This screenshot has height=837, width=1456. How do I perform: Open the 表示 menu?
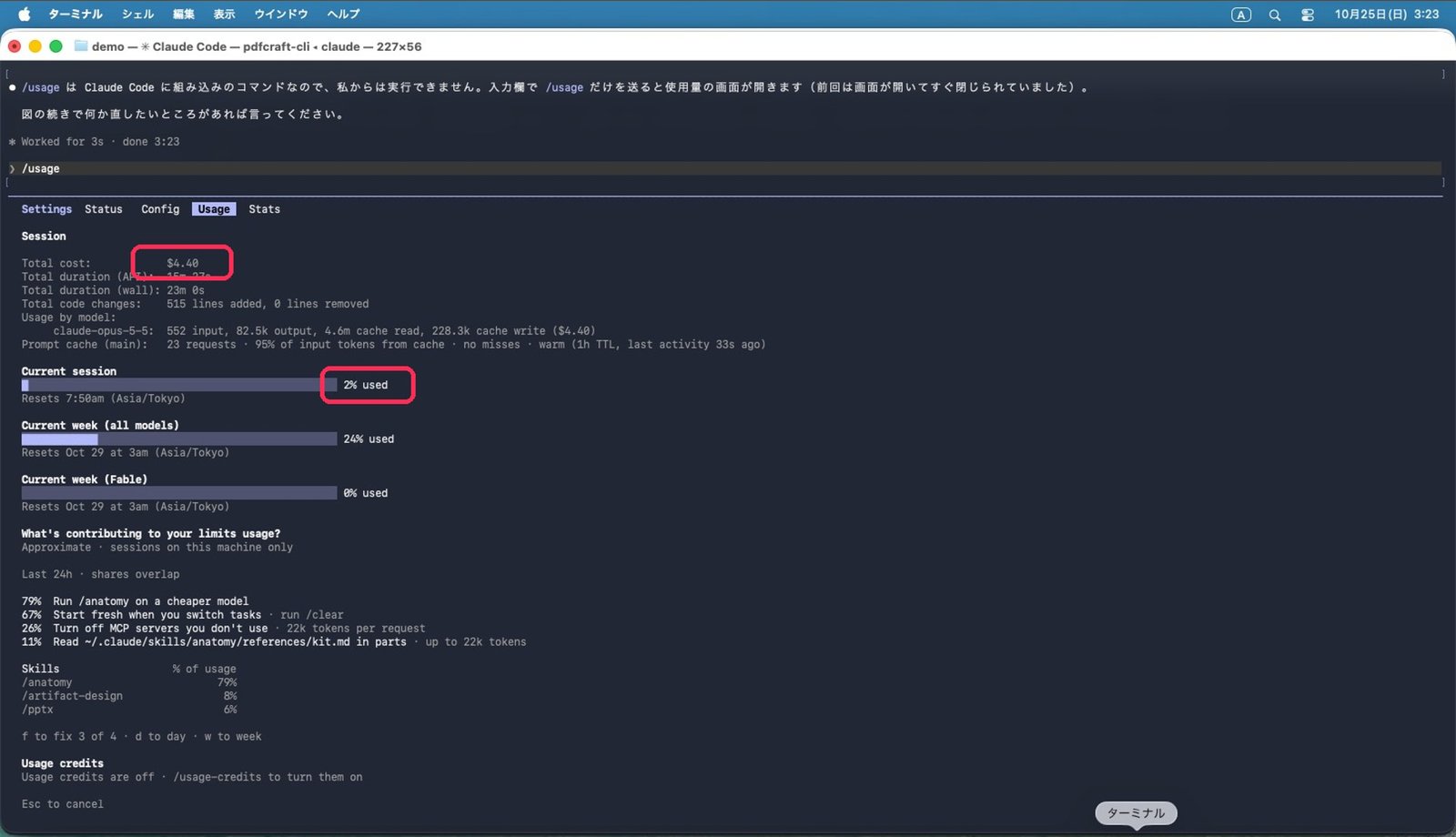click(224, 14)
